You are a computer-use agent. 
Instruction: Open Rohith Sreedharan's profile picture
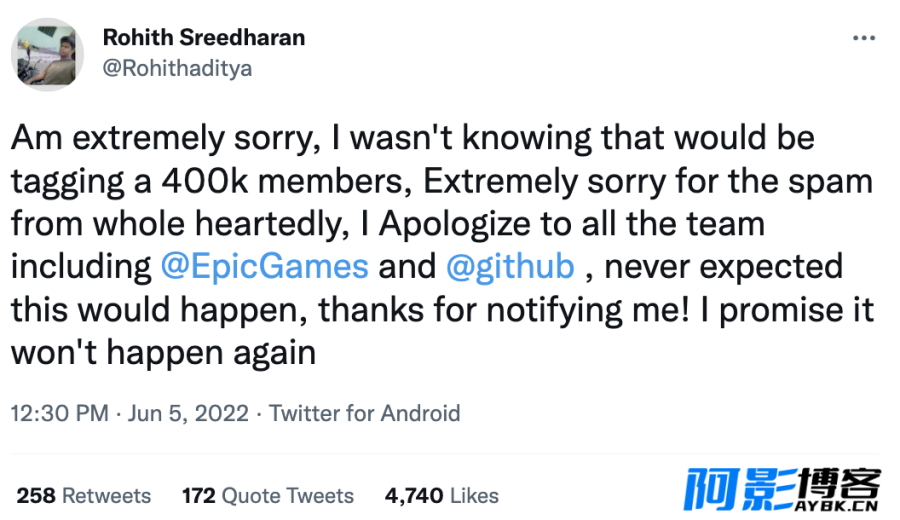click(48, 55)
